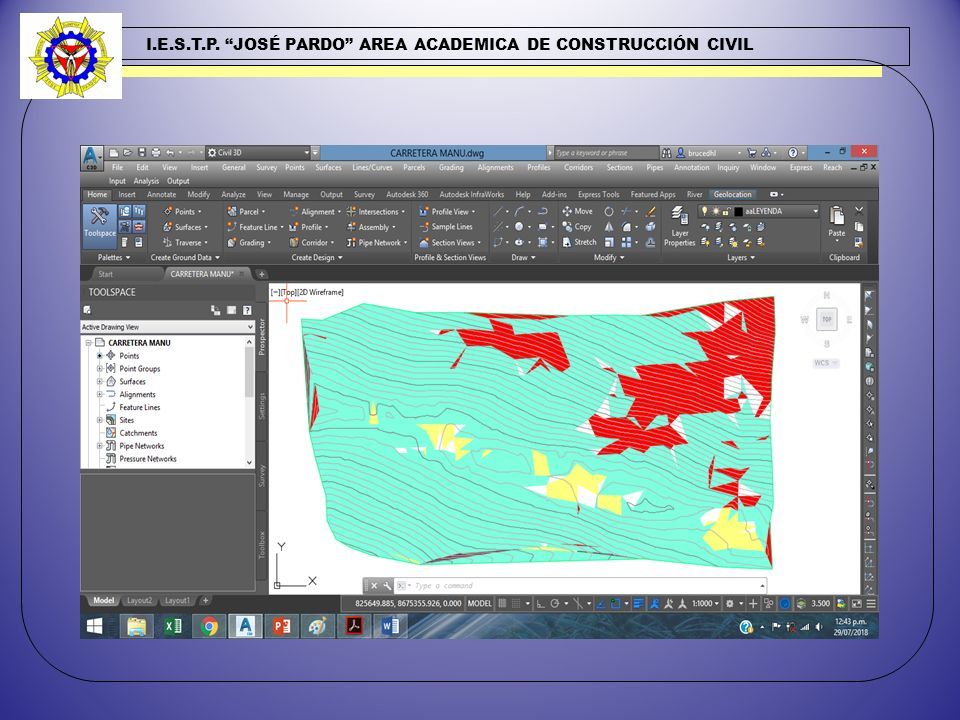Open the Corridors menu
960x720 pixels.
[578, 168]
